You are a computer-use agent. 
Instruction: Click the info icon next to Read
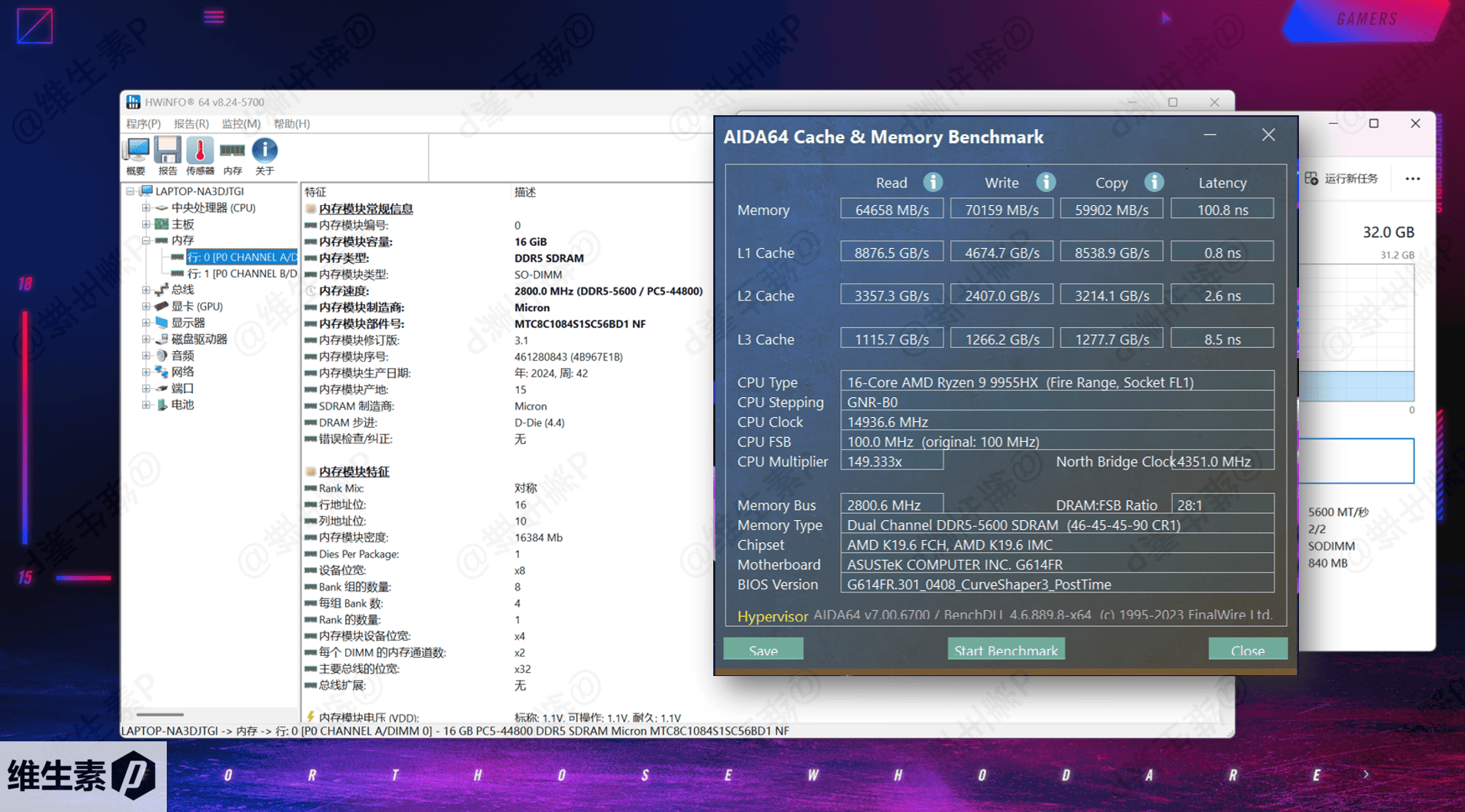[932, 182]
